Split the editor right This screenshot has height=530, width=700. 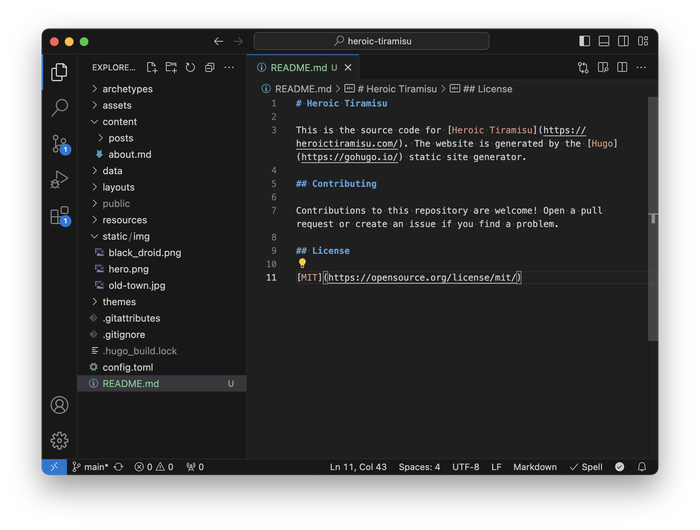[x=622, y=67]
